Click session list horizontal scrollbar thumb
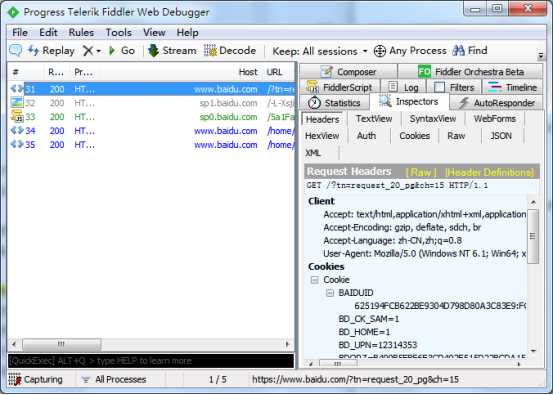553x395 pixels. coord(62,344)
